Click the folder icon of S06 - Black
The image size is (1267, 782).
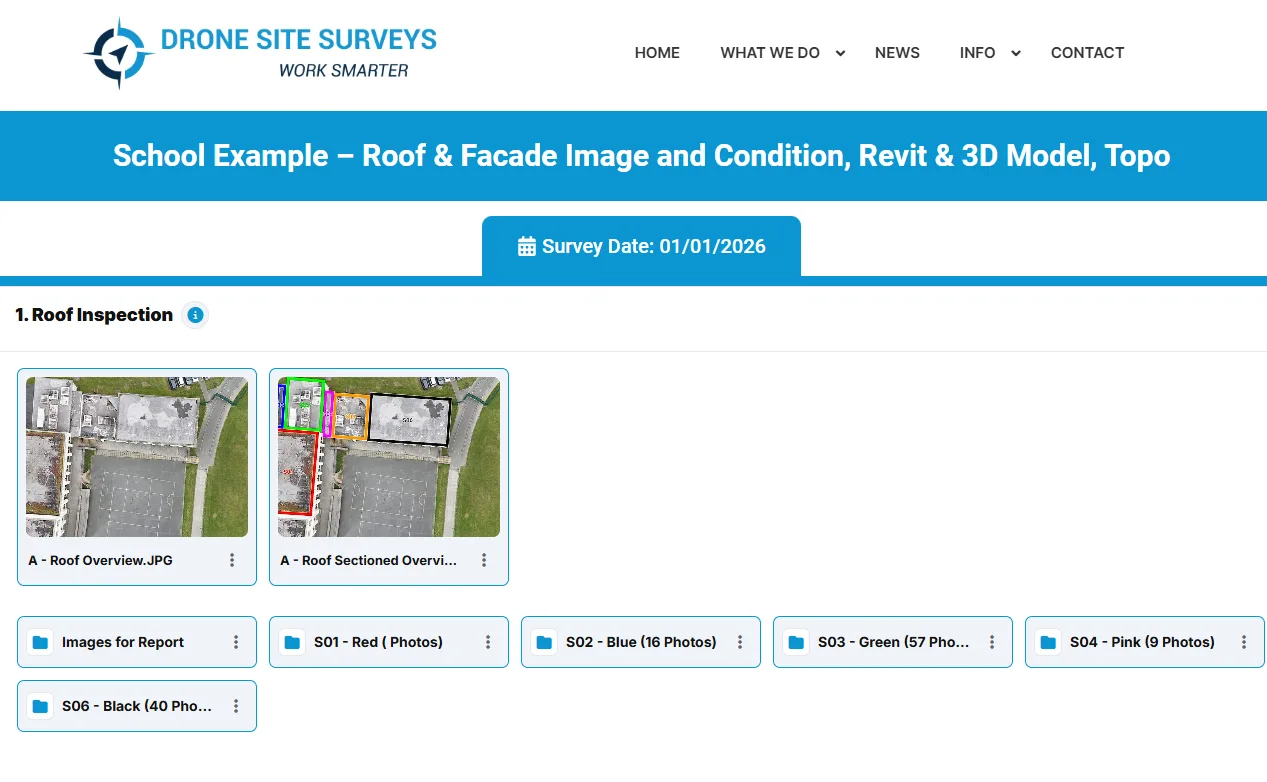(40, 706)
